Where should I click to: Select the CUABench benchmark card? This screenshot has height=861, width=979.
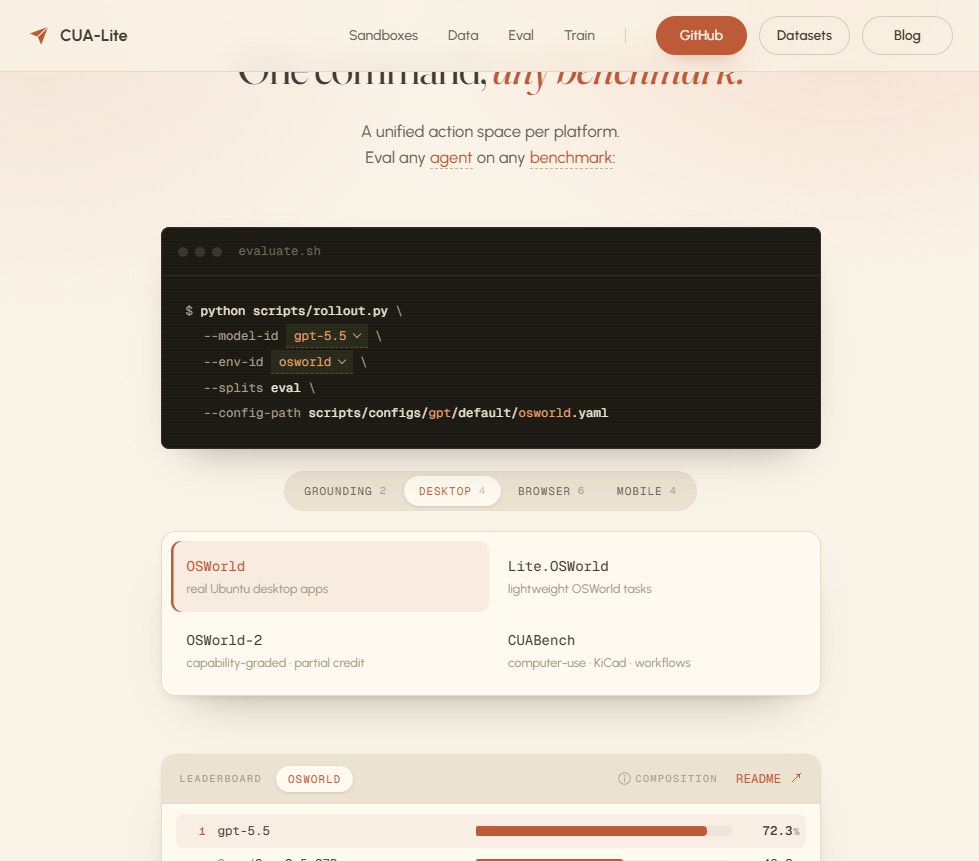pyautogui.click(x=651, y=651)
